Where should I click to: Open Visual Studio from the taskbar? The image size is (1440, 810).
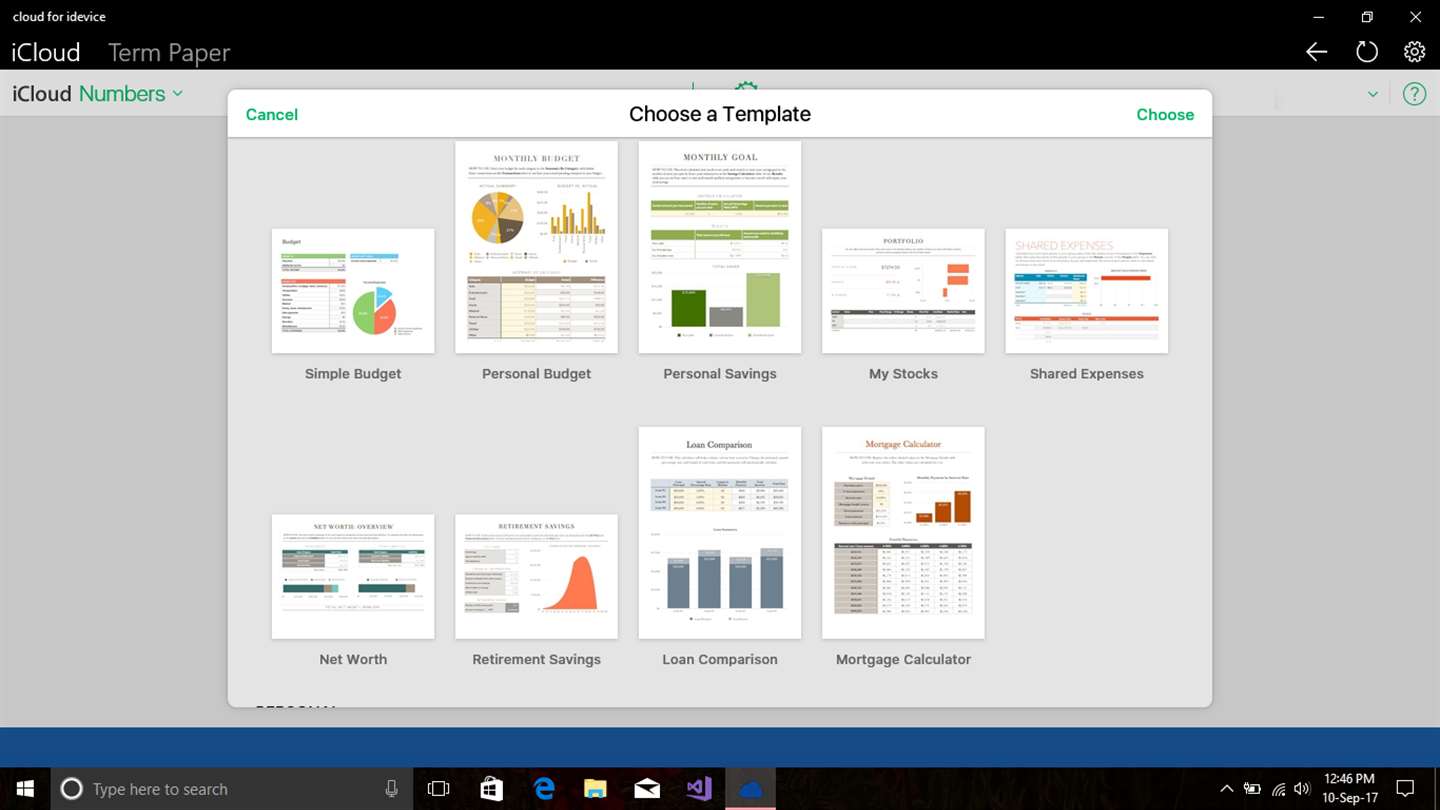(x=699, y=789)
